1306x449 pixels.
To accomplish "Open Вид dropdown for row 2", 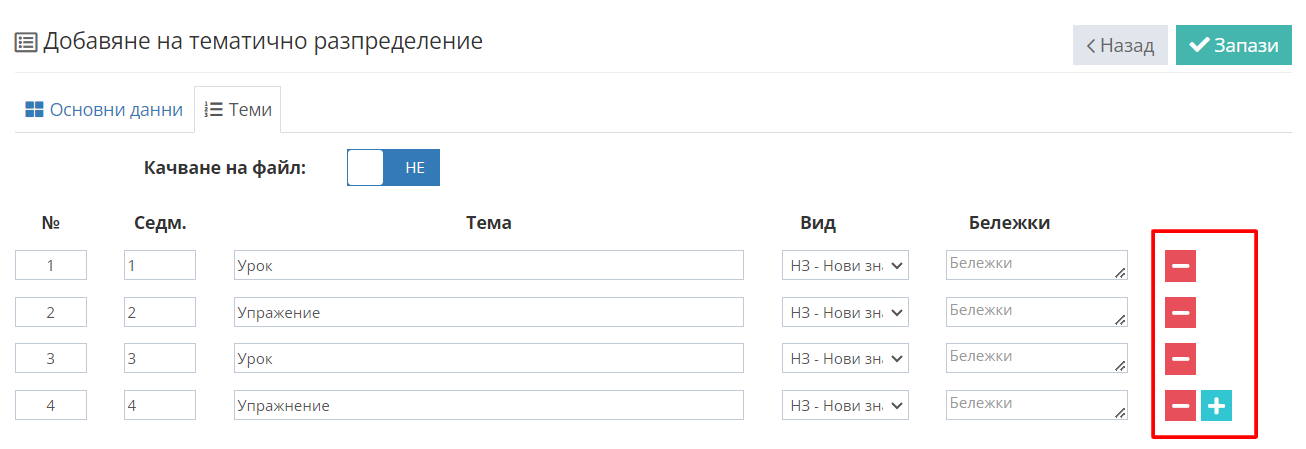I will coord(845,312).
